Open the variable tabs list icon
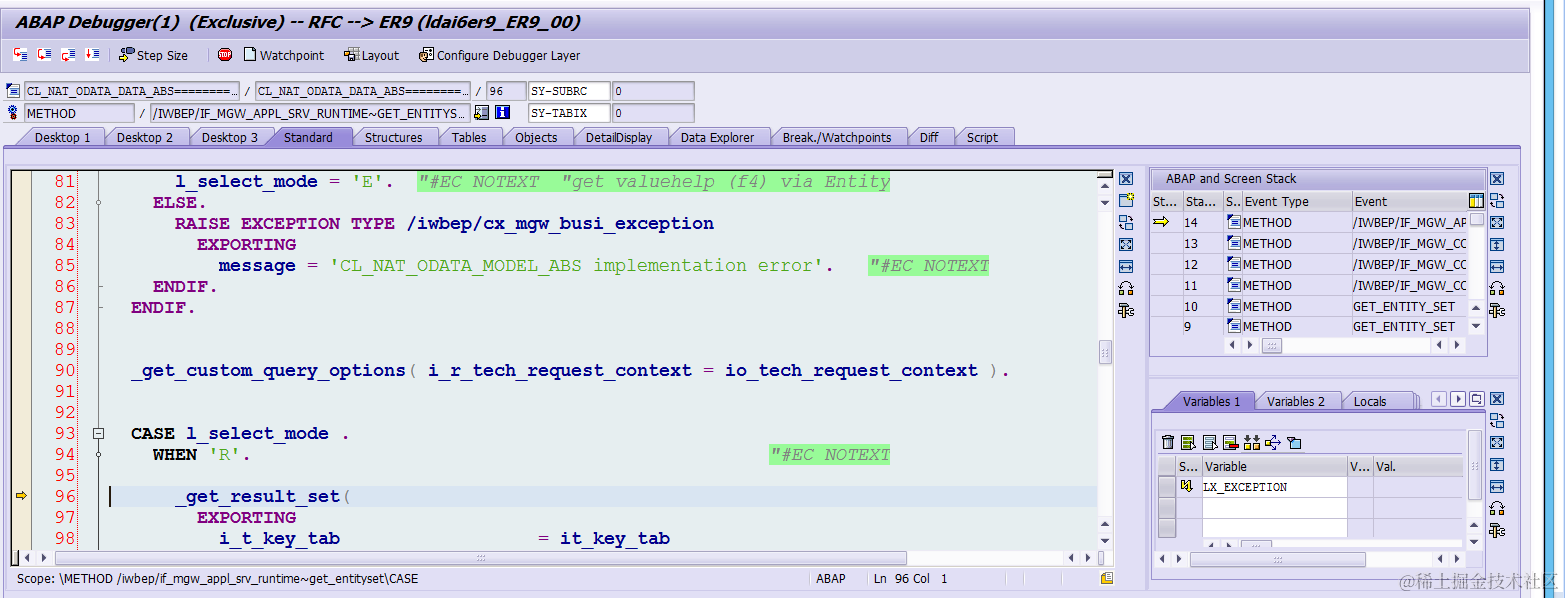Image resolution: width=1565 pixels, height=598 pixels. pos(1476,399)
